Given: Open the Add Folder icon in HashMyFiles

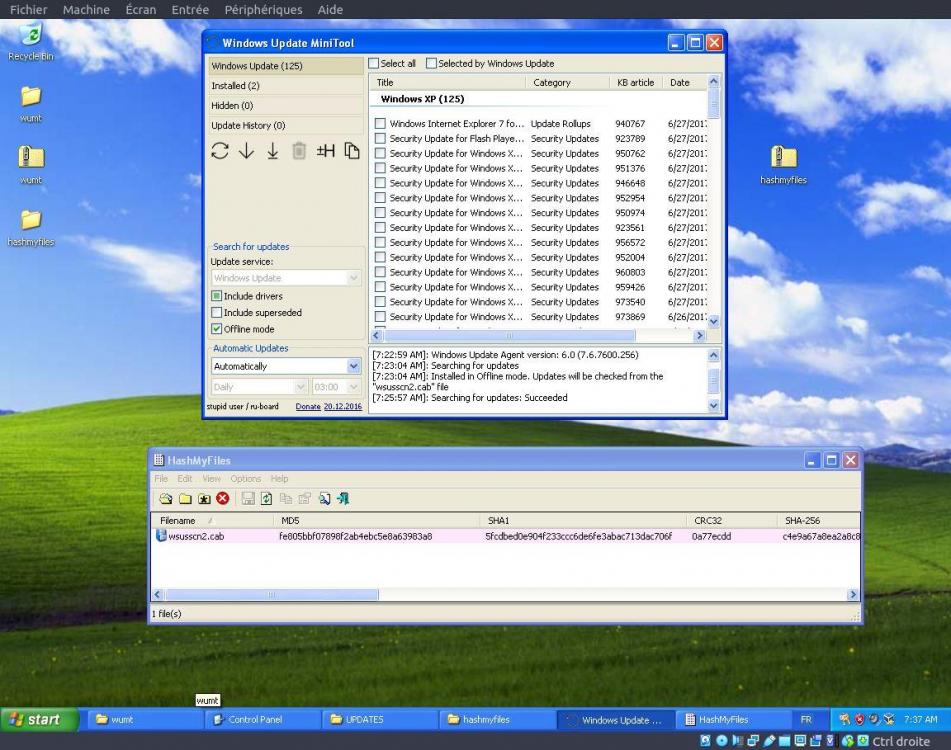Looking at the screenshot, I should pos(185,498).
